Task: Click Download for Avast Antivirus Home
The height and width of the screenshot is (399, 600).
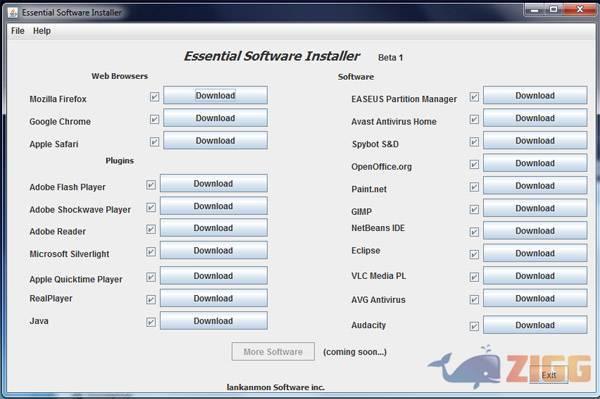Action: click(535, 118)
